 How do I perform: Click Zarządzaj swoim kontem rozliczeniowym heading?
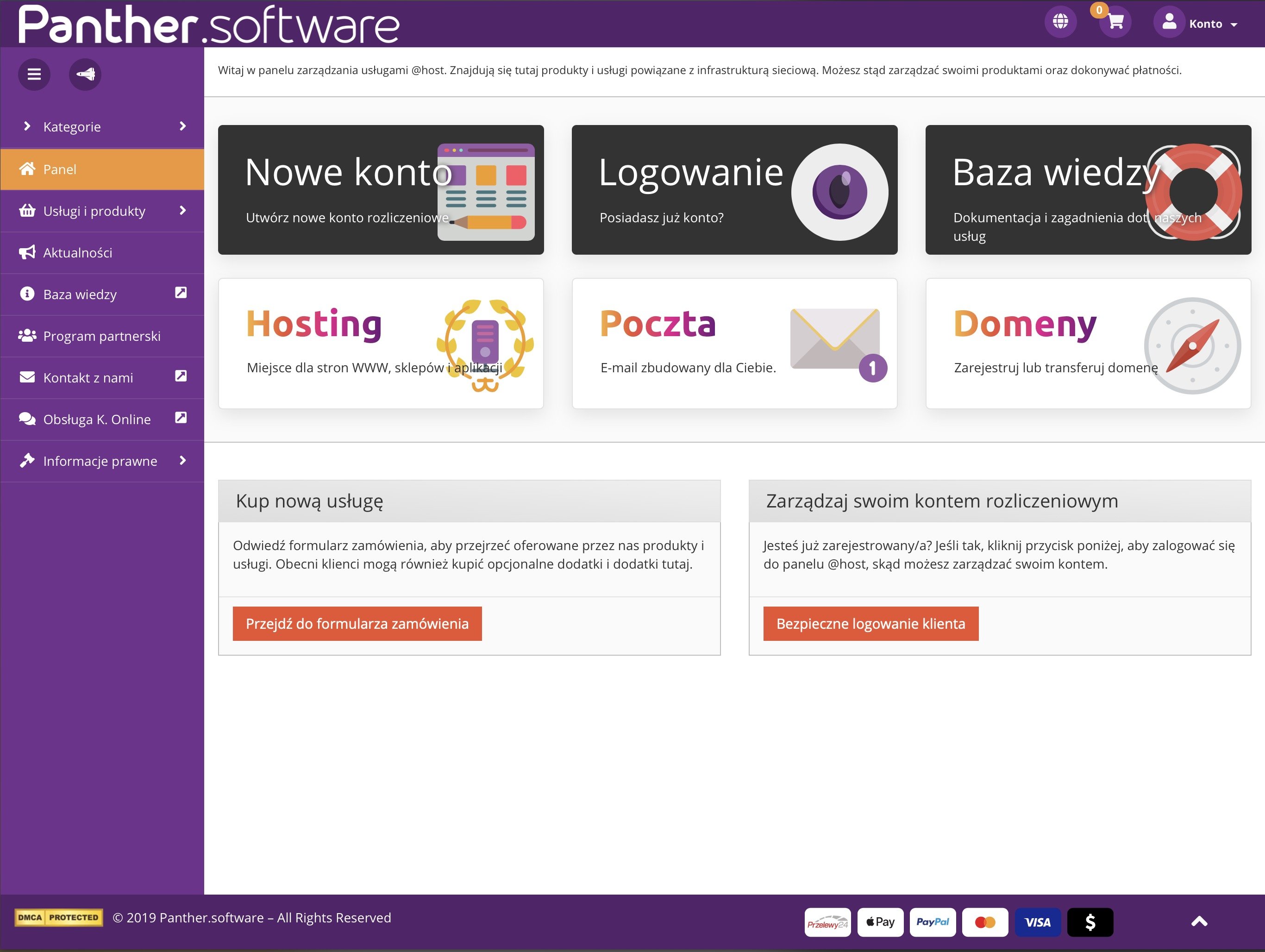coord(942,501)
